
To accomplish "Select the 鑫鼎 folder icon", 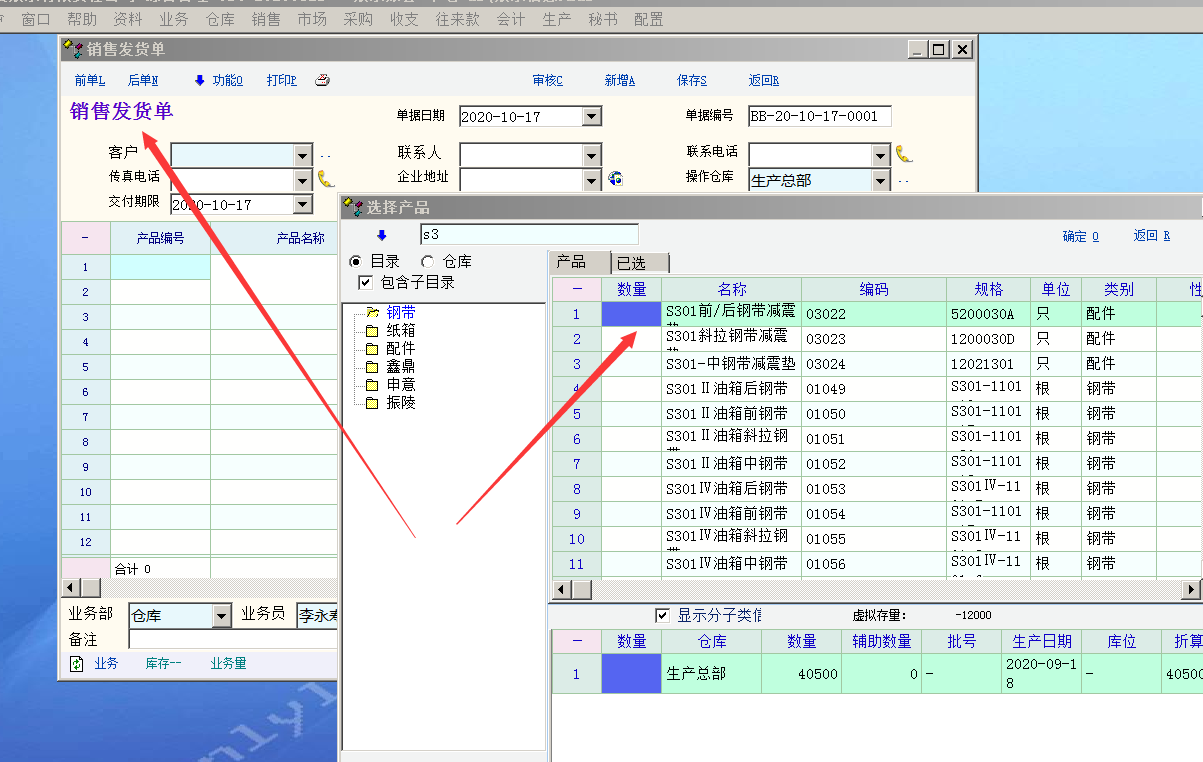I will [x=372, y=367].
